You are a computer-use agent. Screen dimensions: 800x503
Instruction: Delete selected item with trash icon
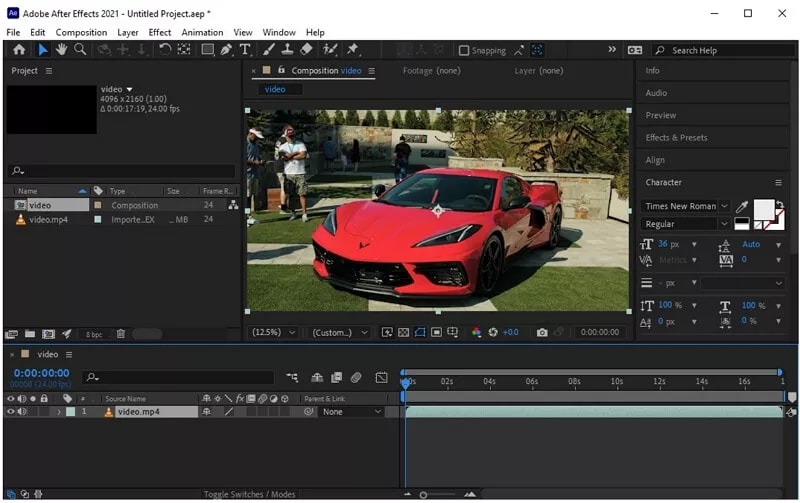tap(121, 334)
